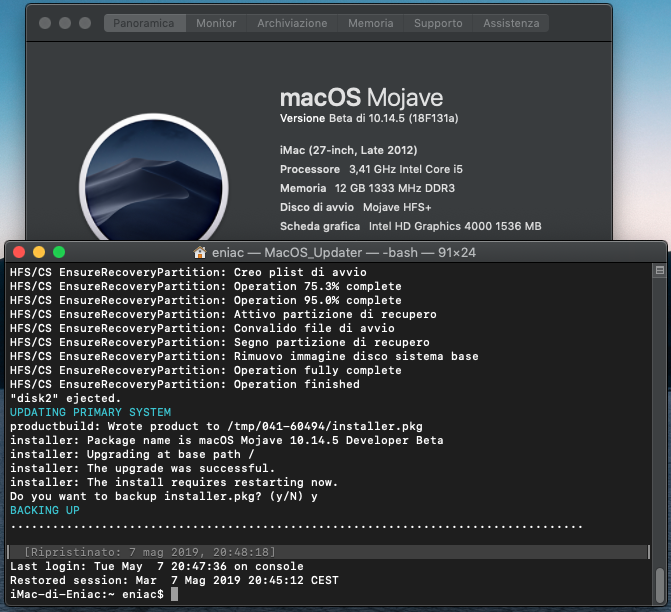Viewport: 671px width, 612px height.
Task: Click the 'Segno partizione di recupero' line
Action: tap(220, 342)
